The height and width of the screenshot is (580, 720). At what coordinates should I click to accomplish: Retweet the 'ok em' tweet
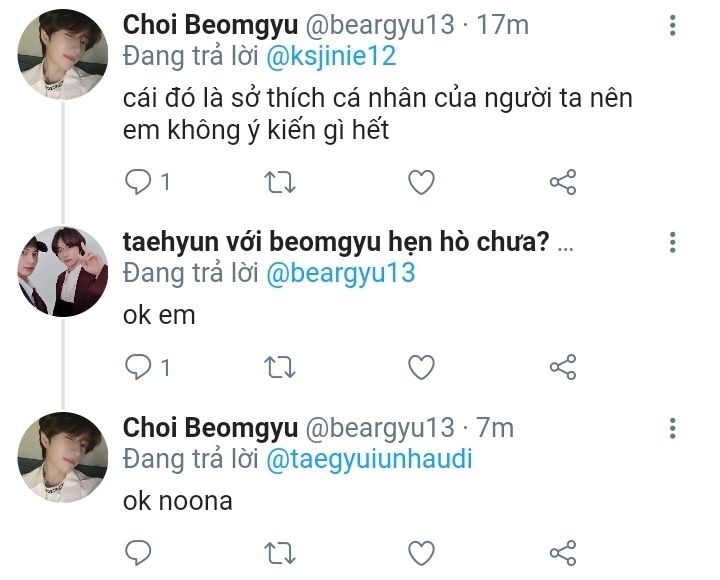(x=281, y=366)
